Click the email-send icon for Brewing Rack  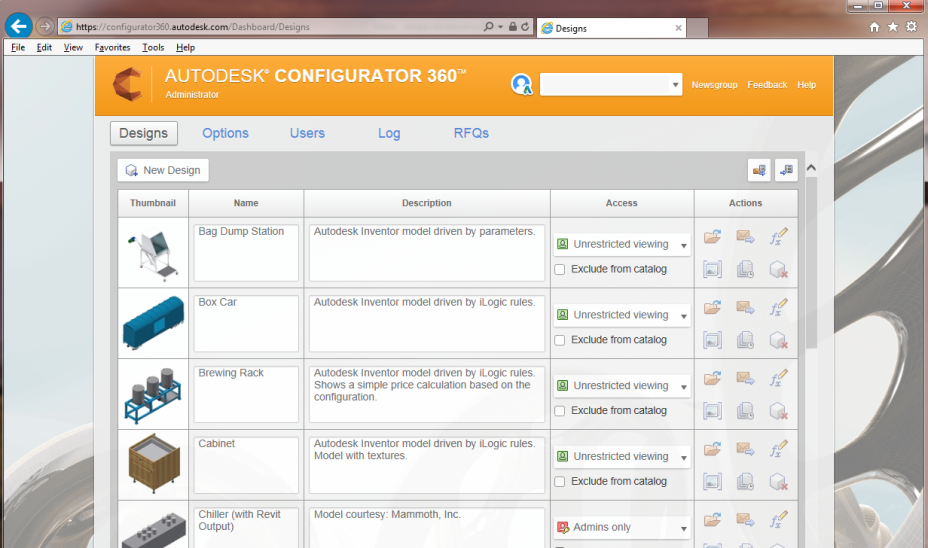745,378
